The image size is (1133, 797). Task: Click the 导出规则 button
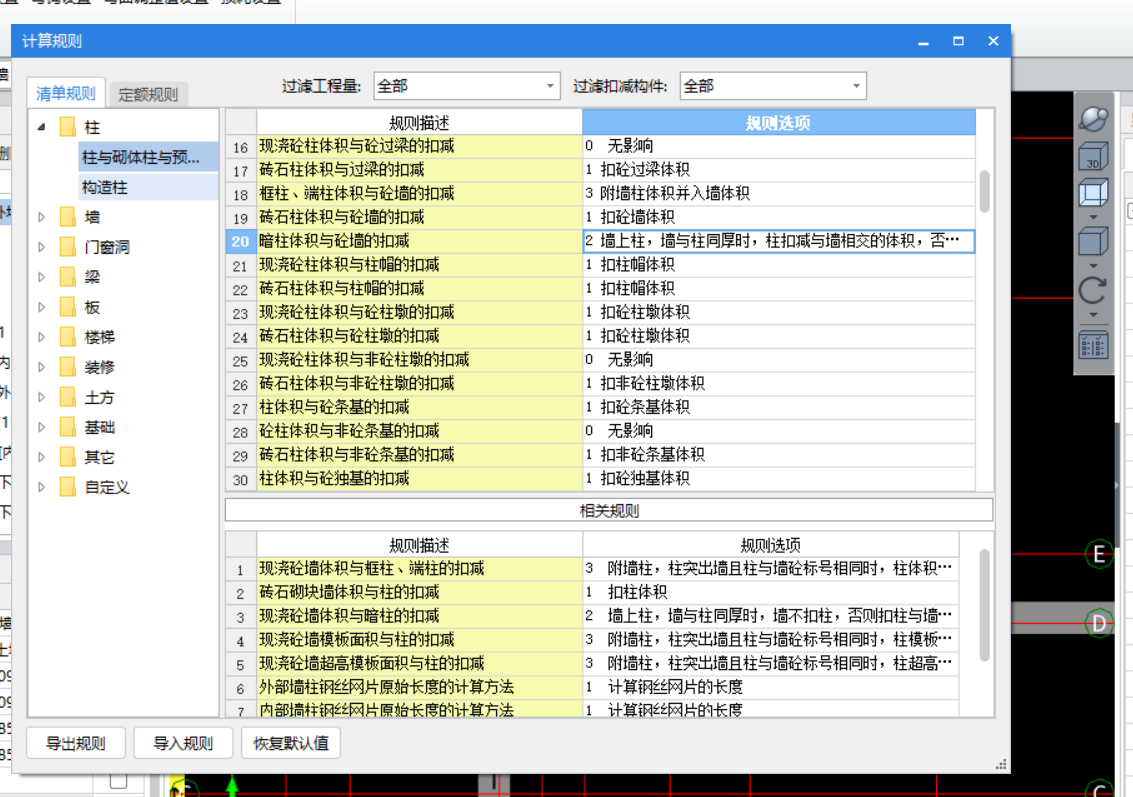(75, 743)
